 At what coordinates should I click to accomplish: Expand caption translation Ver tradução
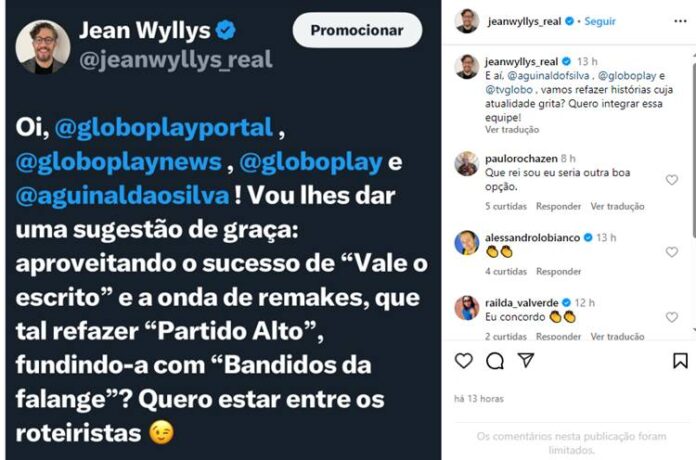pos(512,130)
